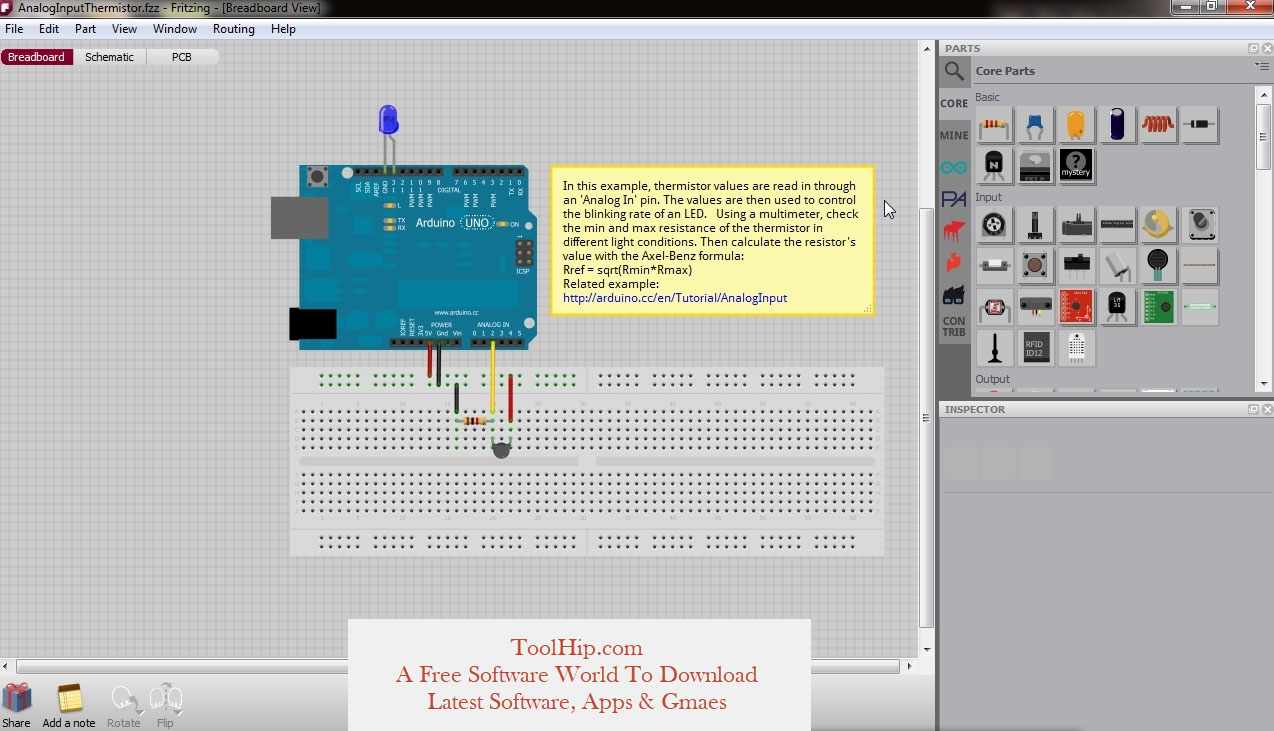The height and width of the screenshot is (731, 1274).
Task: Open the Window menu
Action: click(175, 29)
